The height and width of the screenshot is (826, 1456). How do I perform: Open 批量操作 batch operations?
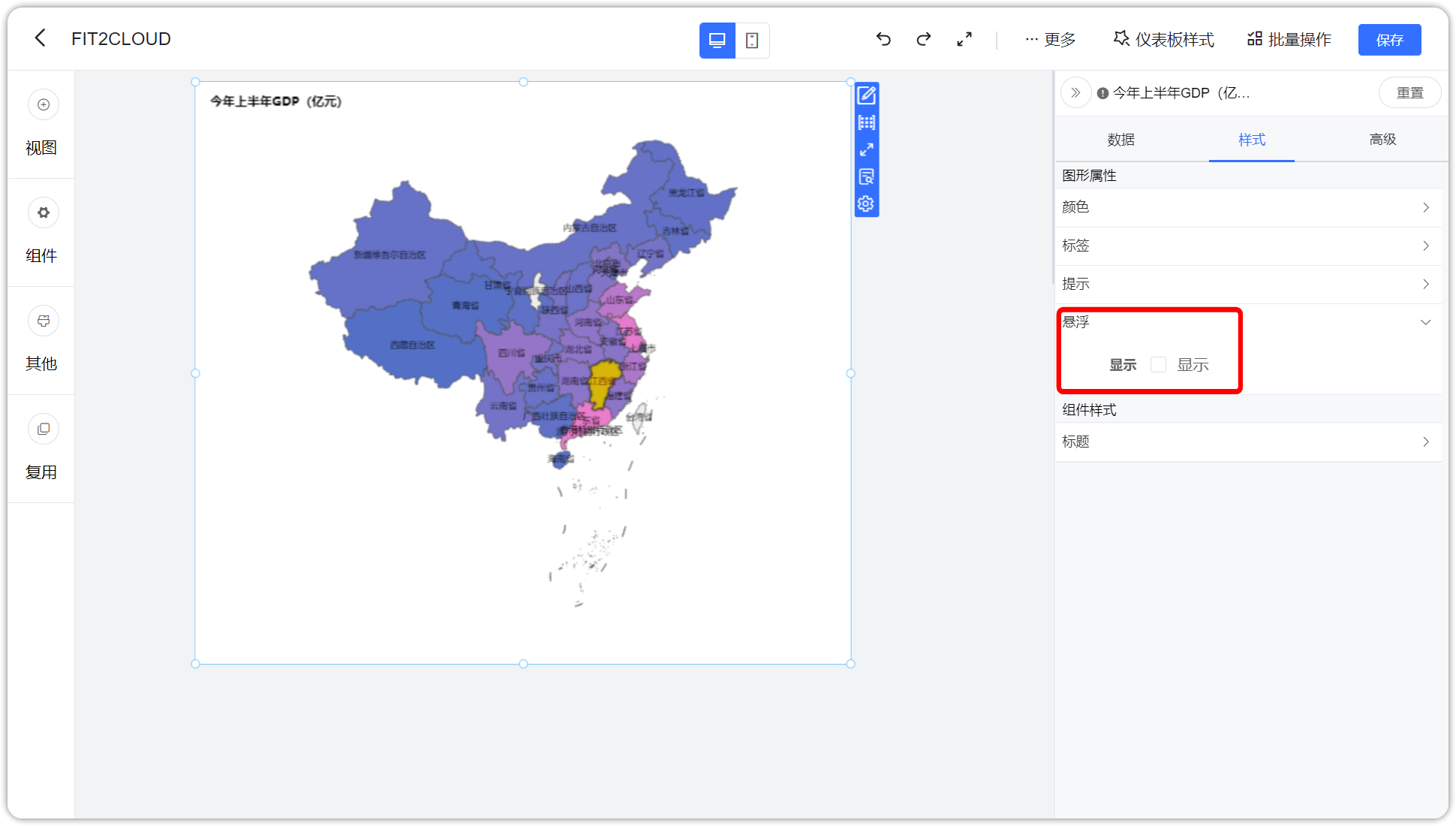click(x=1289, y=39)
